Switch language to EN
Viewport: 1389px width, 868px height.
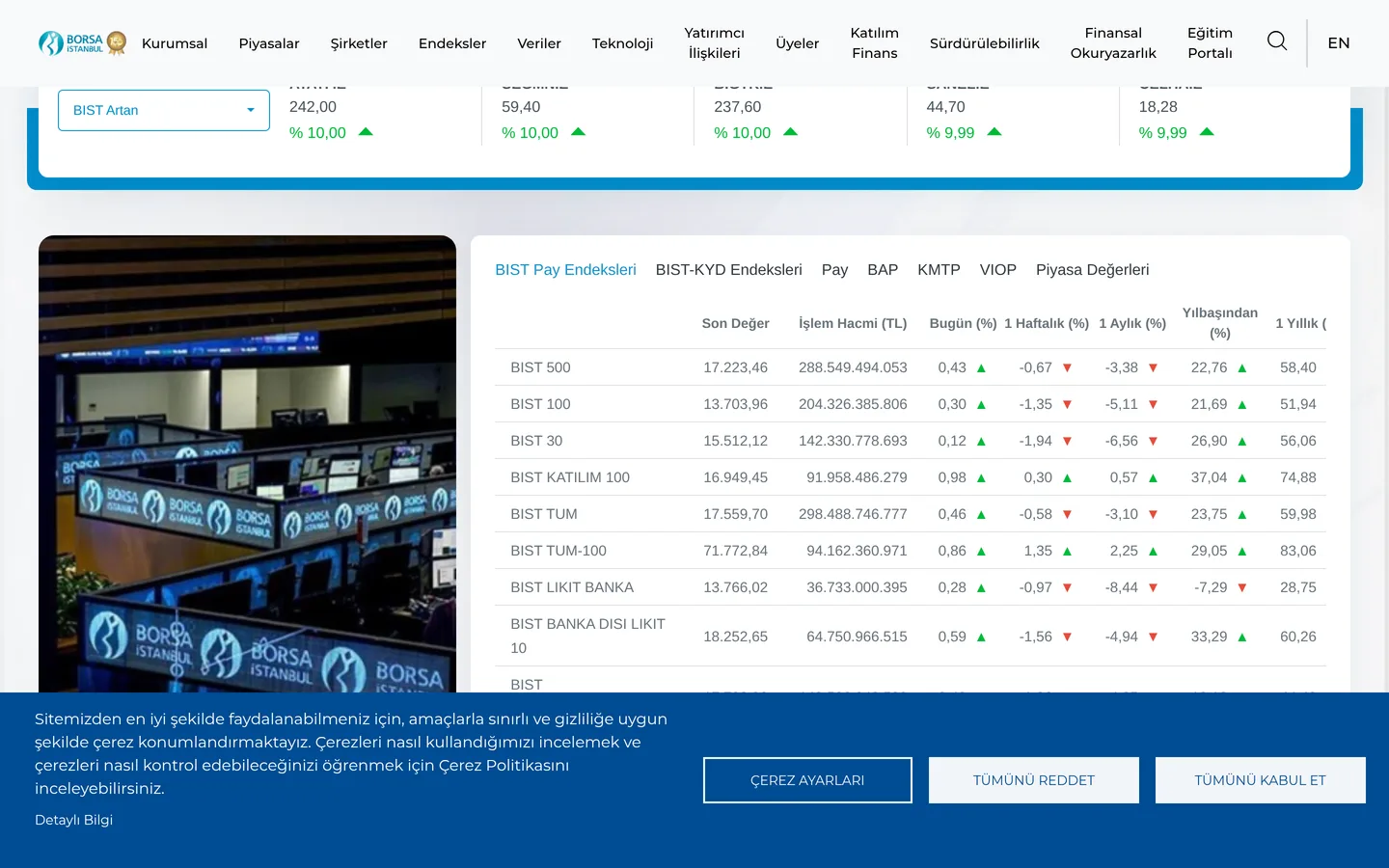pyautogui.click(x=1339, y=43)
